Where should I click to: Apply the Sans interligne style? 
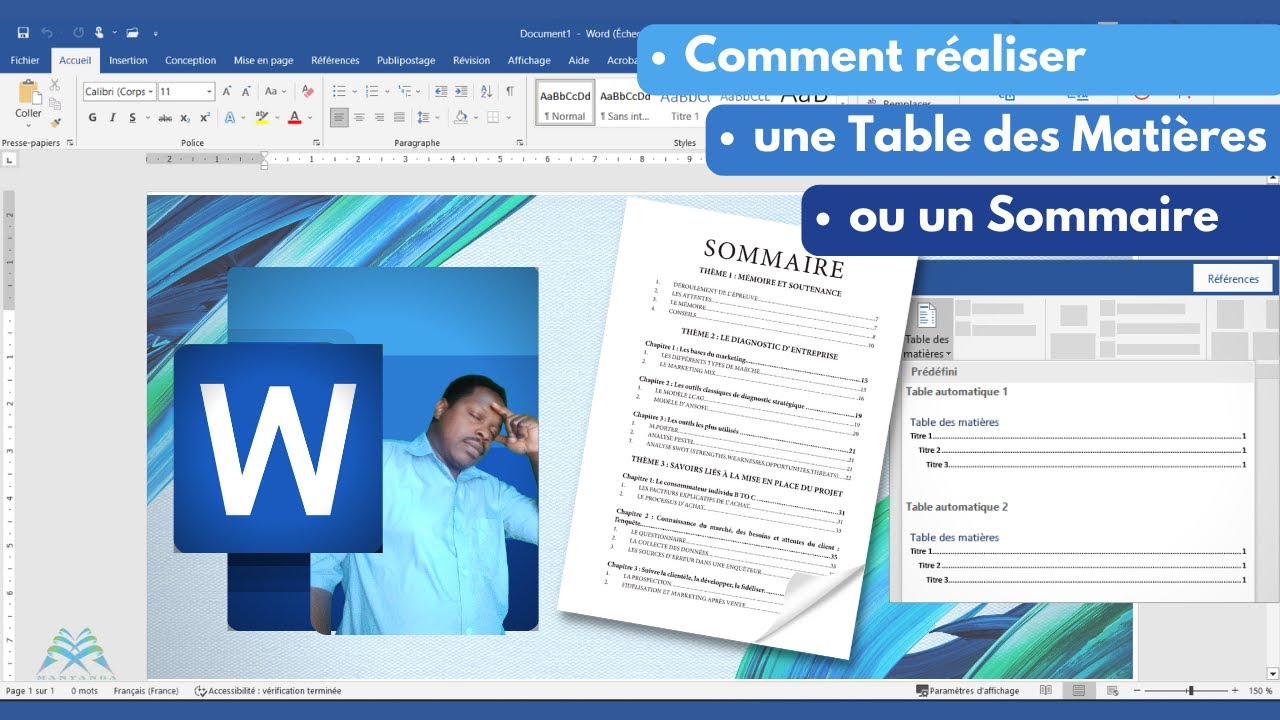tap(624, 104)
